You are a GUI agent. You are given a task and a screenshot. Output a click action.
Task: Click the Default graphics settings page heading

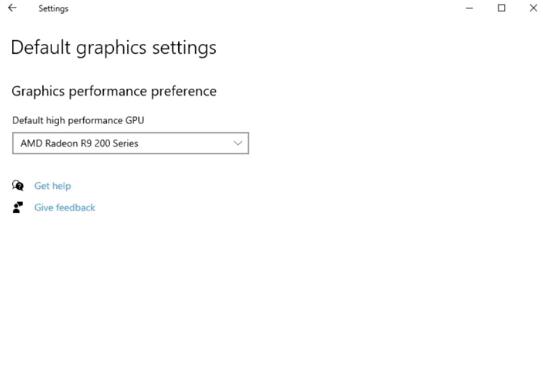tap(114, 48)
